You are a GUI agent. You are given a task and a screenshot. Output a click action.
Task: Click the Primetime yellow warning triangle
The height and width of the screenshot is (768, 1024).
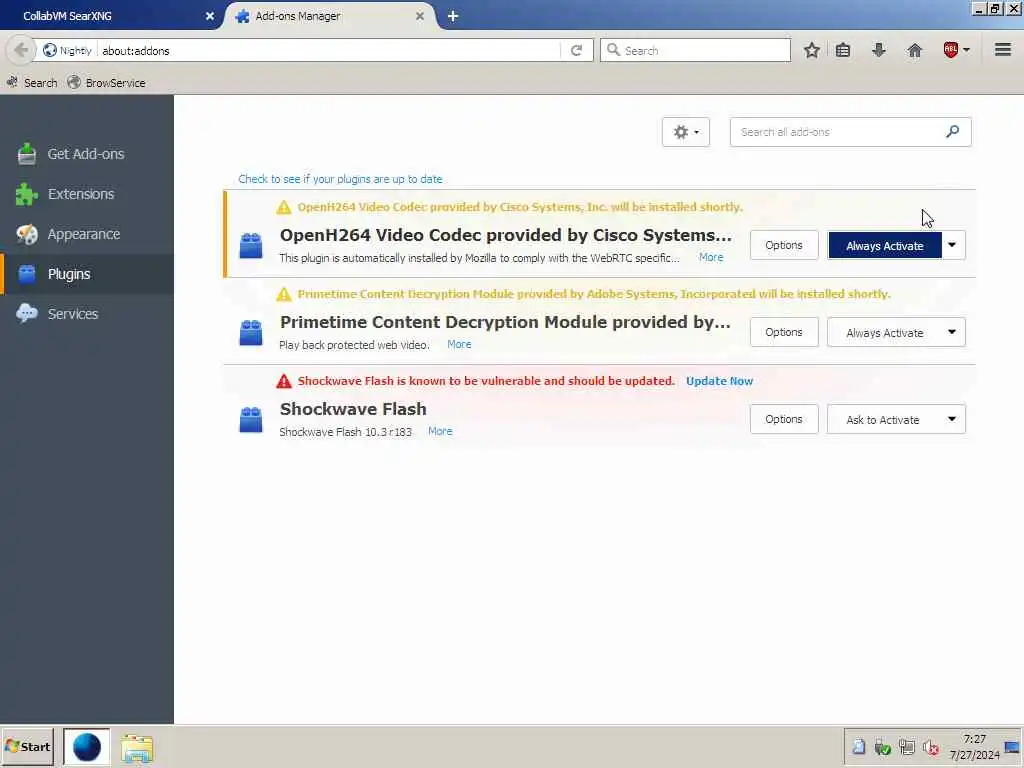point(283,294)
